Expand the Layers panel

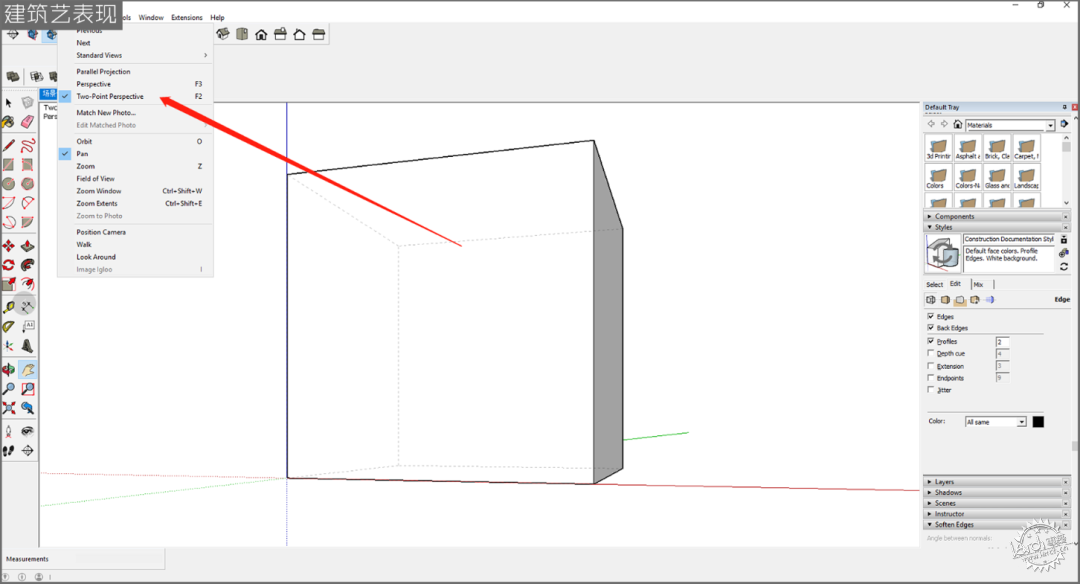(x=995, y=482)
